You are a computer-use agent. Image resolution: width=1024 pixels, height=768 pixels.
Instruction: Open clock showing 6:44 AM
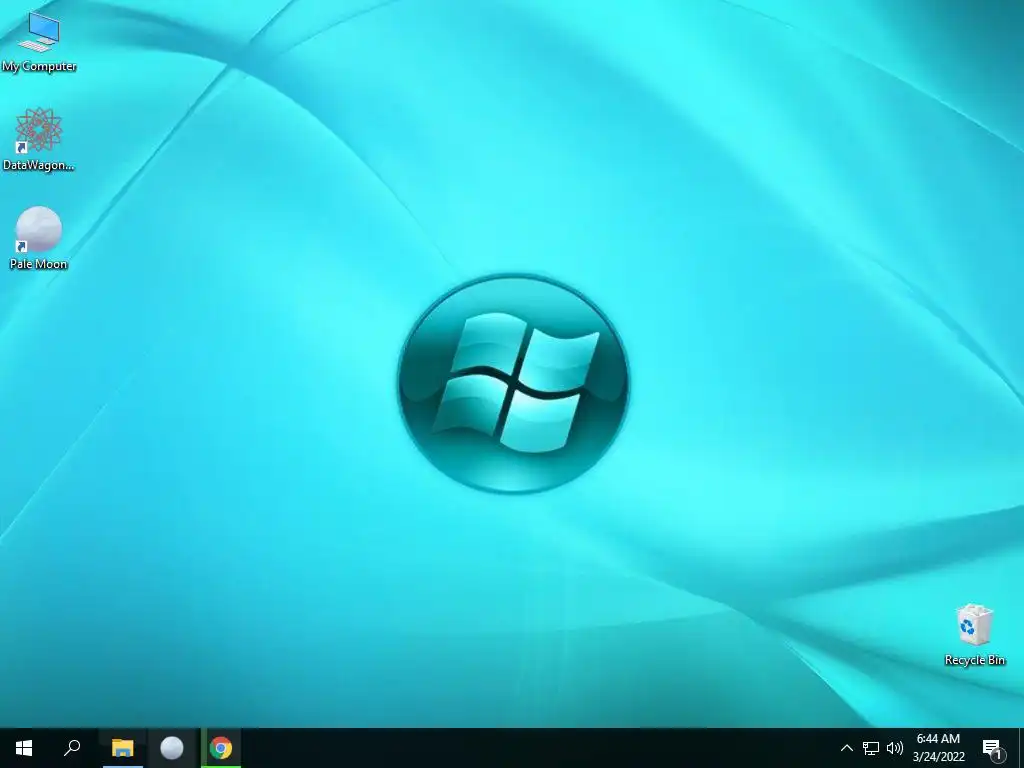[938, 748]
